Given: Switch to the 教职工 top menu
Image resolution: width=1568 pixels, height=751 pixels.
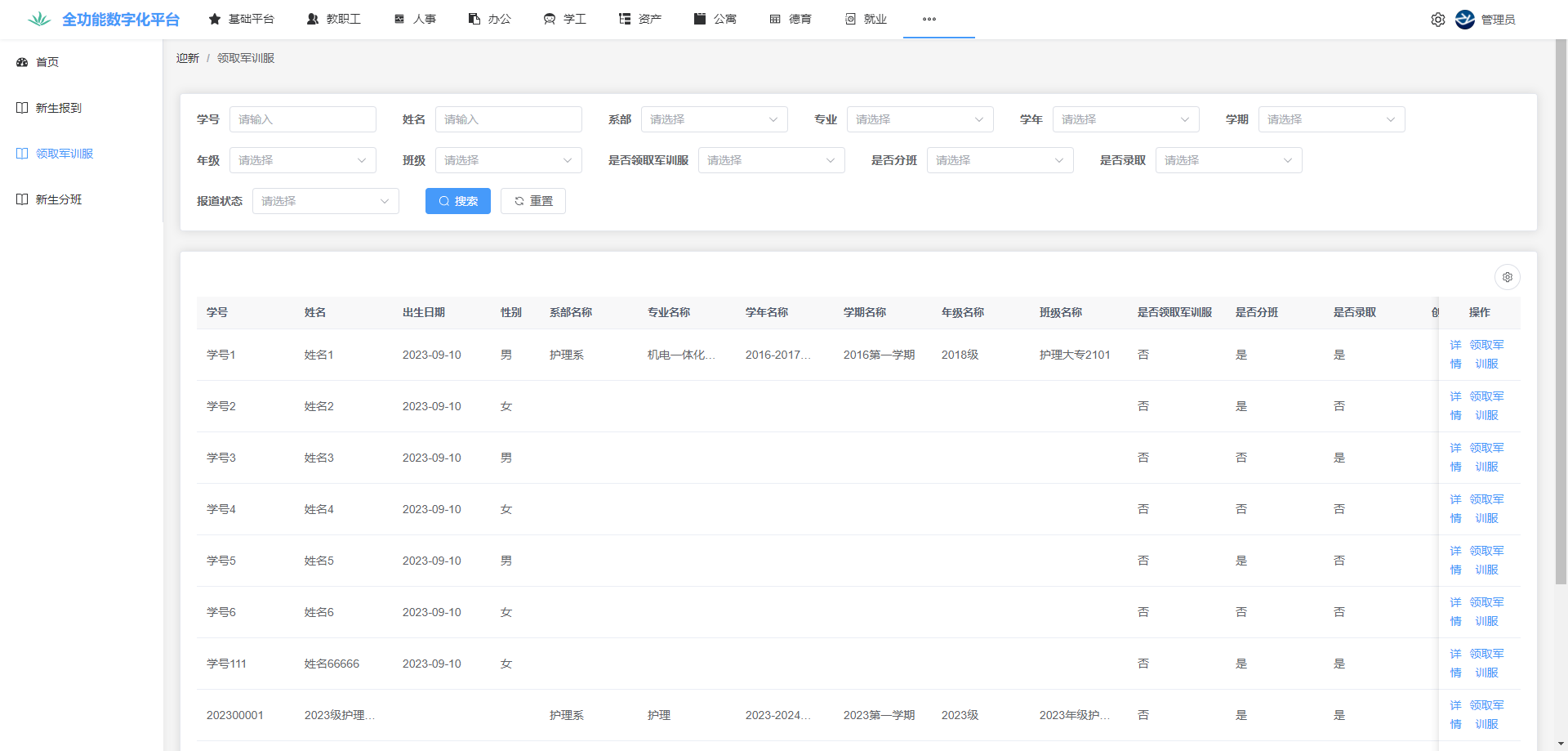Looking at the screenshot, I should click(x=334, y=19).
